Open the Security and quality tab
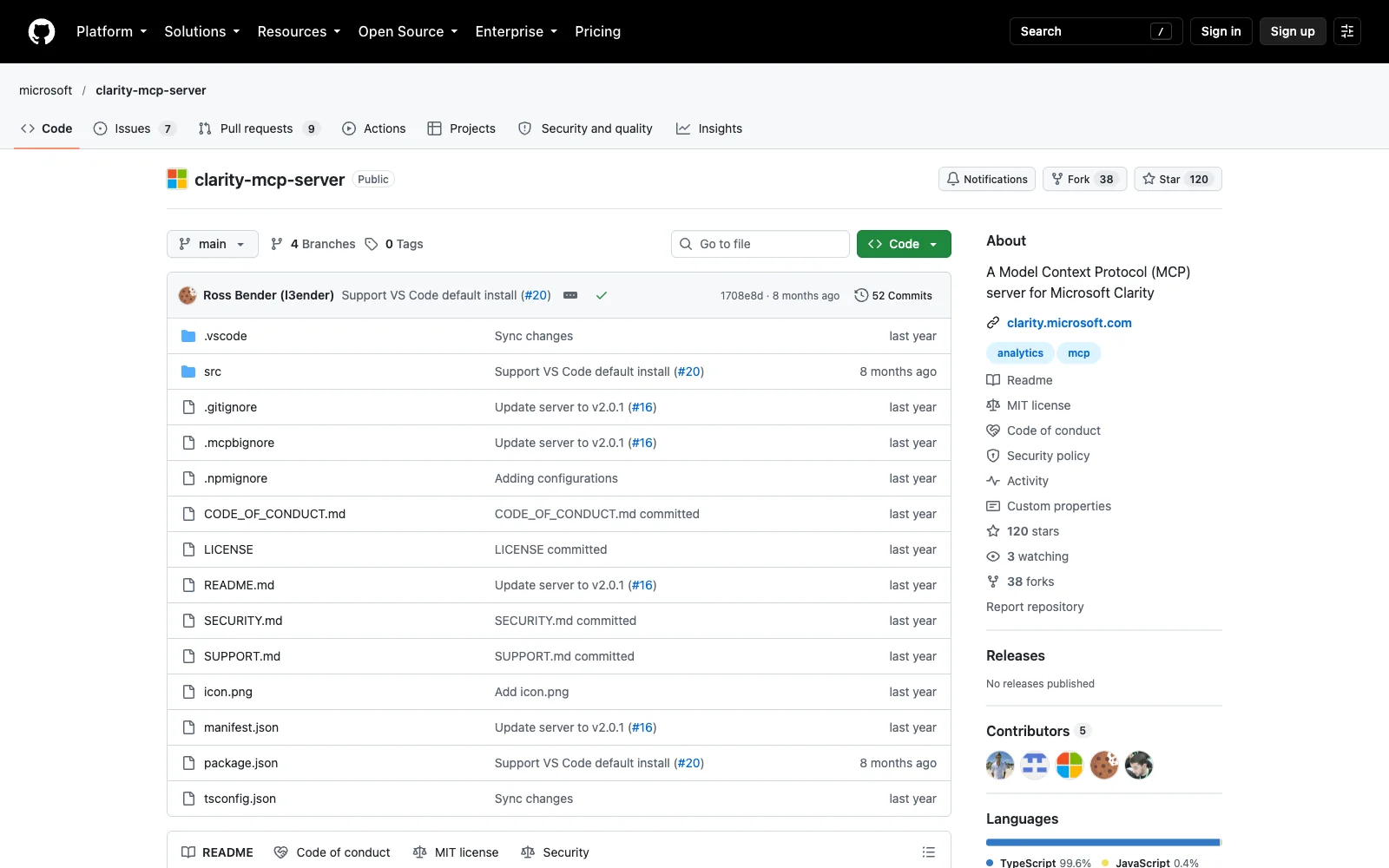The image size is (1389, 868). 585,128
